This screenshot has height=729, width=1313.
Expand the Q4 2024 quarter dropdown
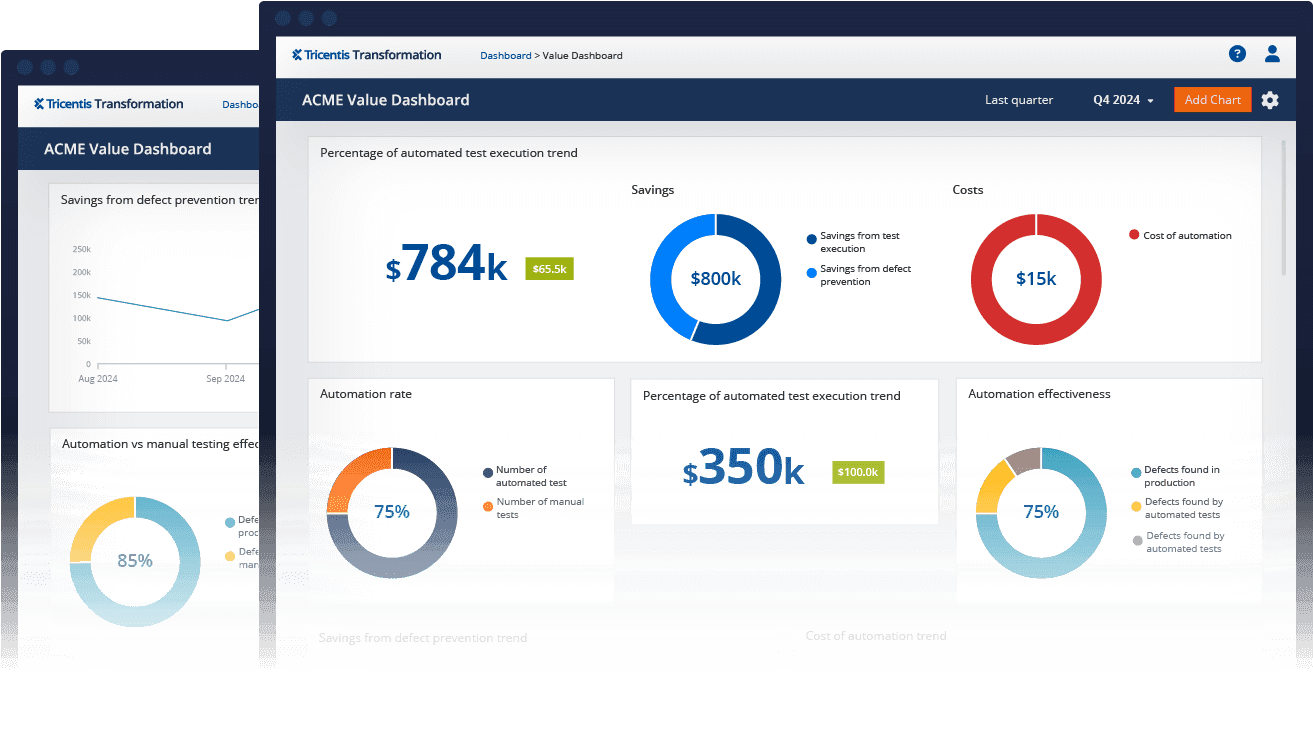click(1123, 100)
